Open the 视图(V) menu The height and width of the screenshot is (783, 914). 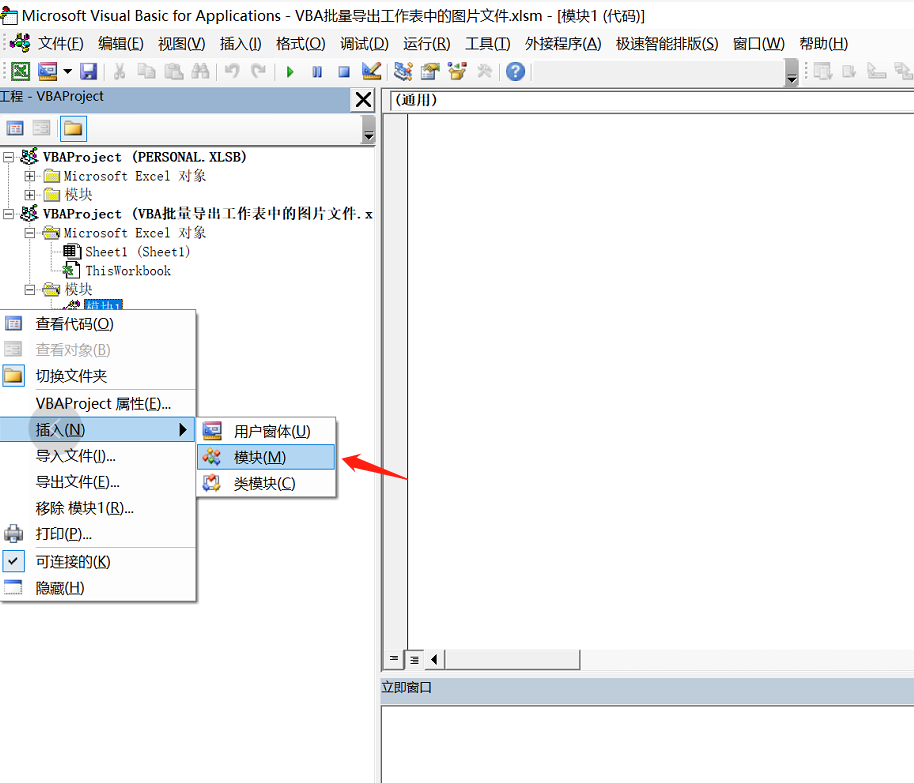click(x=181, y=44)
